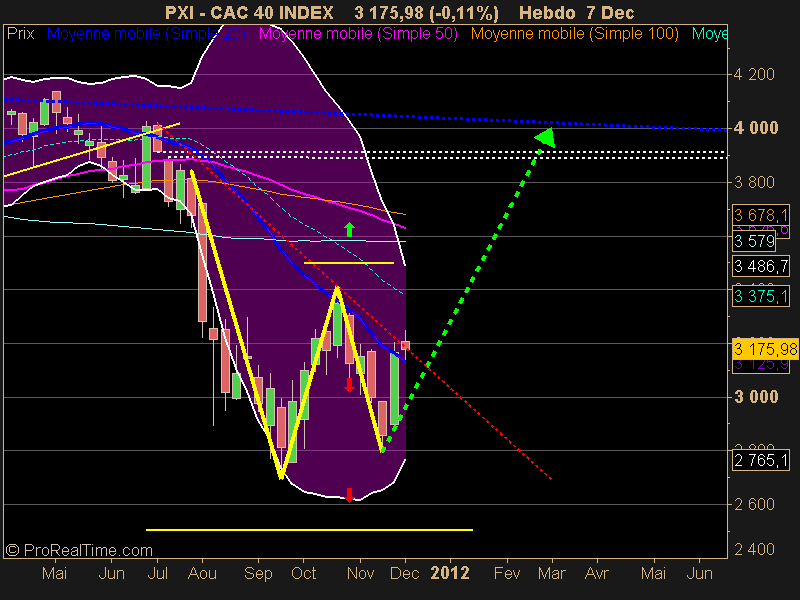This screenshot has width=800, height=600.
Task: Select 'Moyenne mobile (Simple 20)' legend entry
Action: pos(146,34)
